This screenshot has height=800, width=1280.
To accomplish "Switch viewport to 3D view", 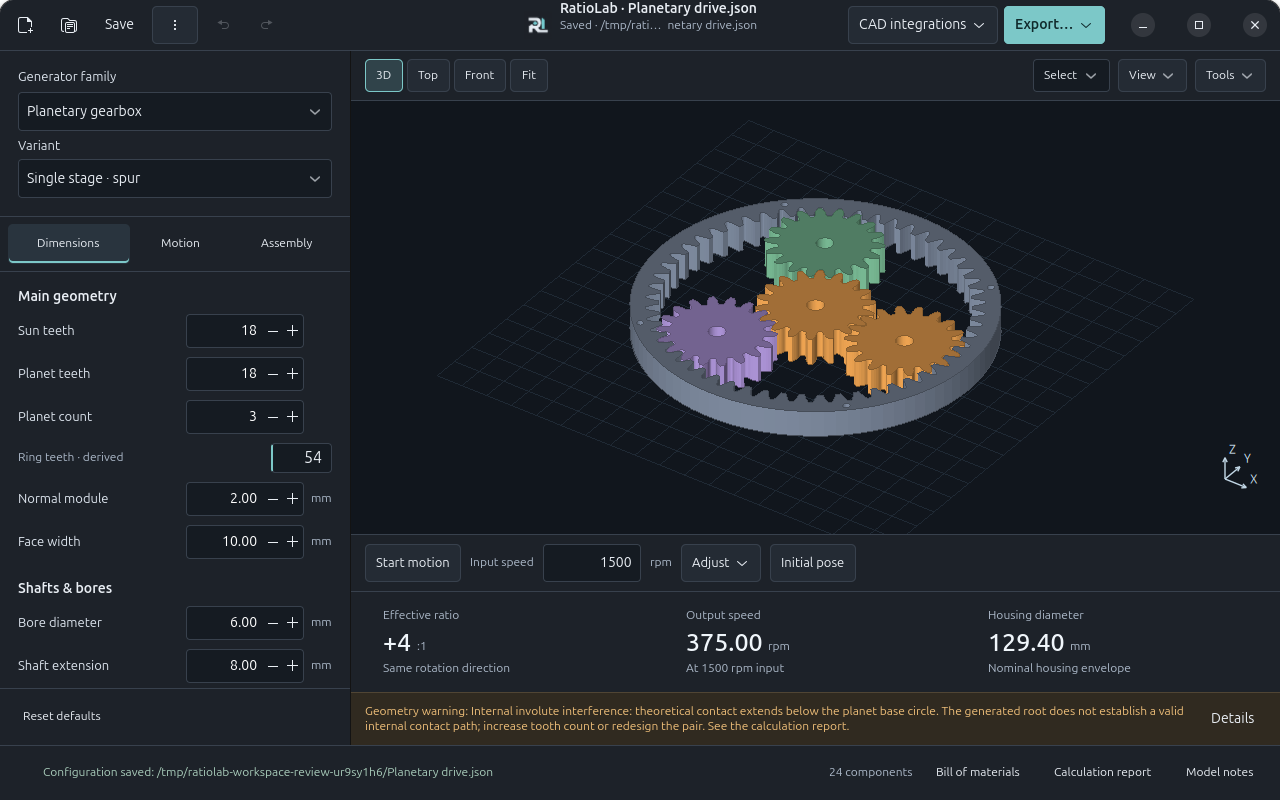I will [384, 75].
